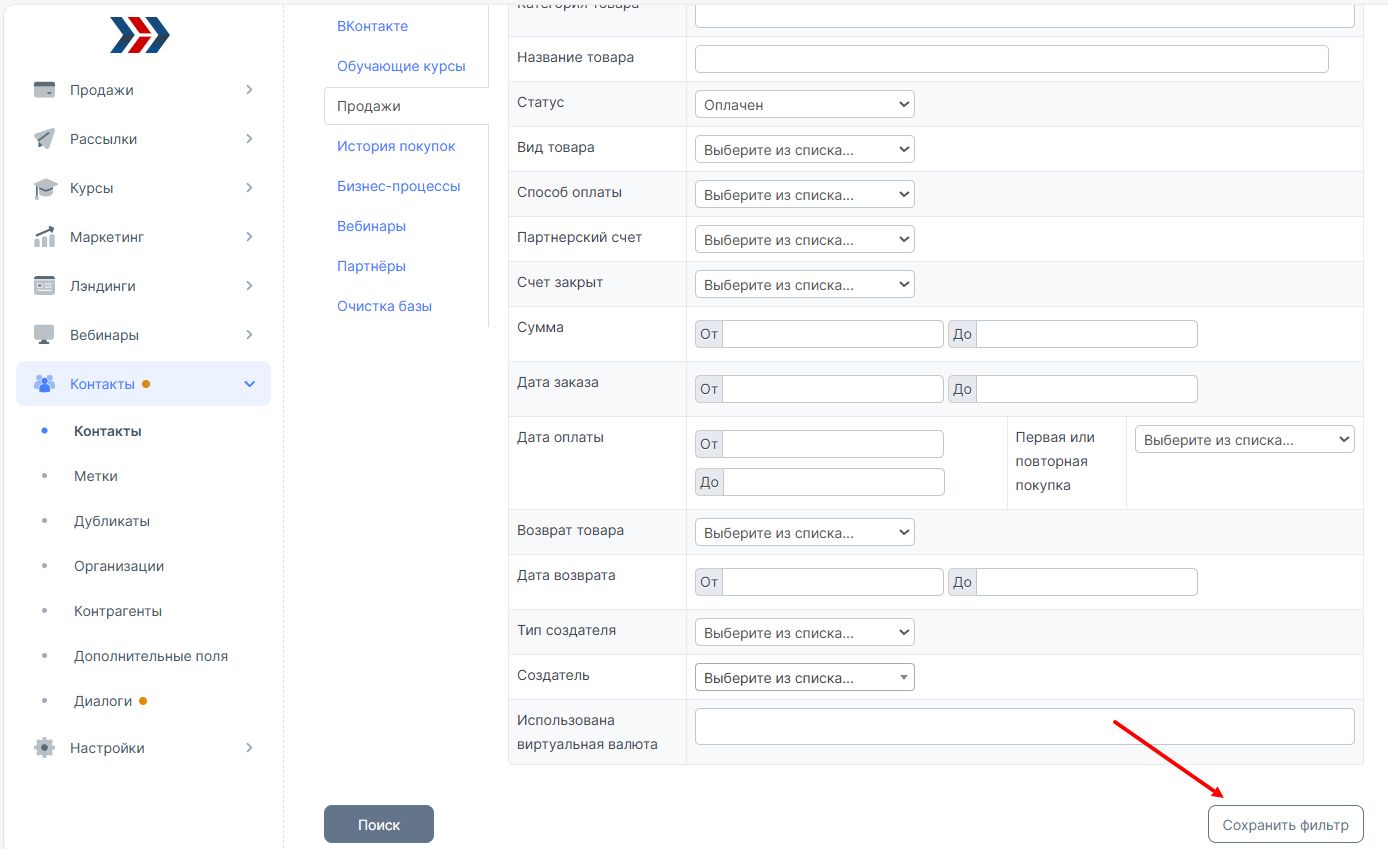Expand the Маркетинг sidebar chevron

pos(249,237)
